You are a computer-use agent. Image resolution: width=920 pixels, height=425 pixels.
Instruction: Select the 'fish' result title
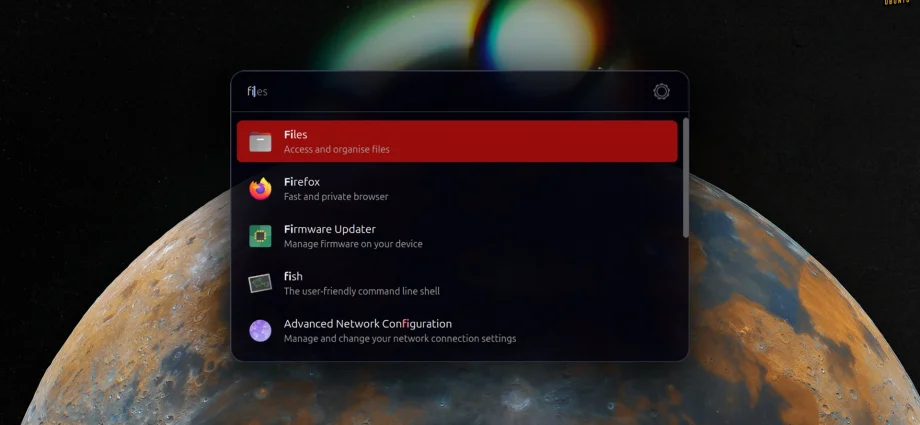293,276
